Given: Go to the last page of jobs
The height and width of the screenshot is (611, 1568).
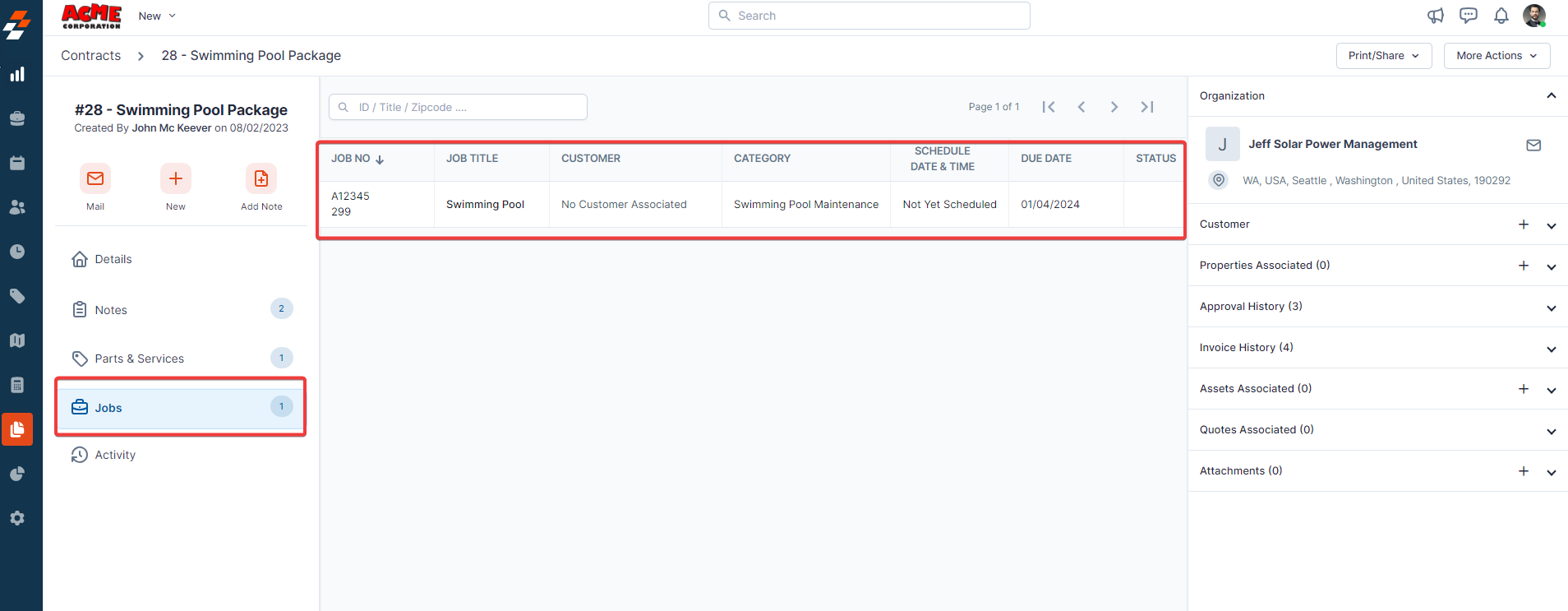Looking at the screenshot, I should pyautogui.click(x=1147, y=107).
